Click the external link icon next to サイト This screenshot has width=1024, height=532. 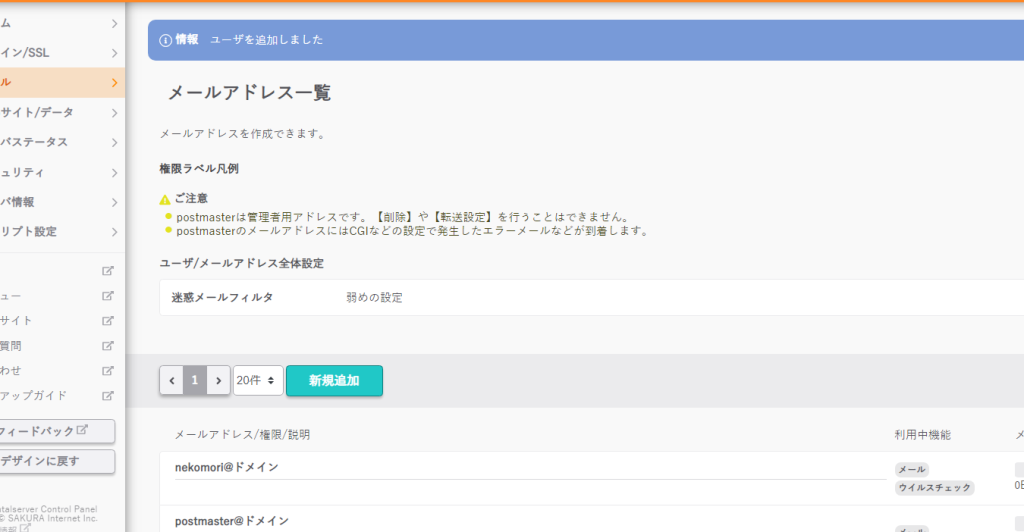tap(108, 320)
